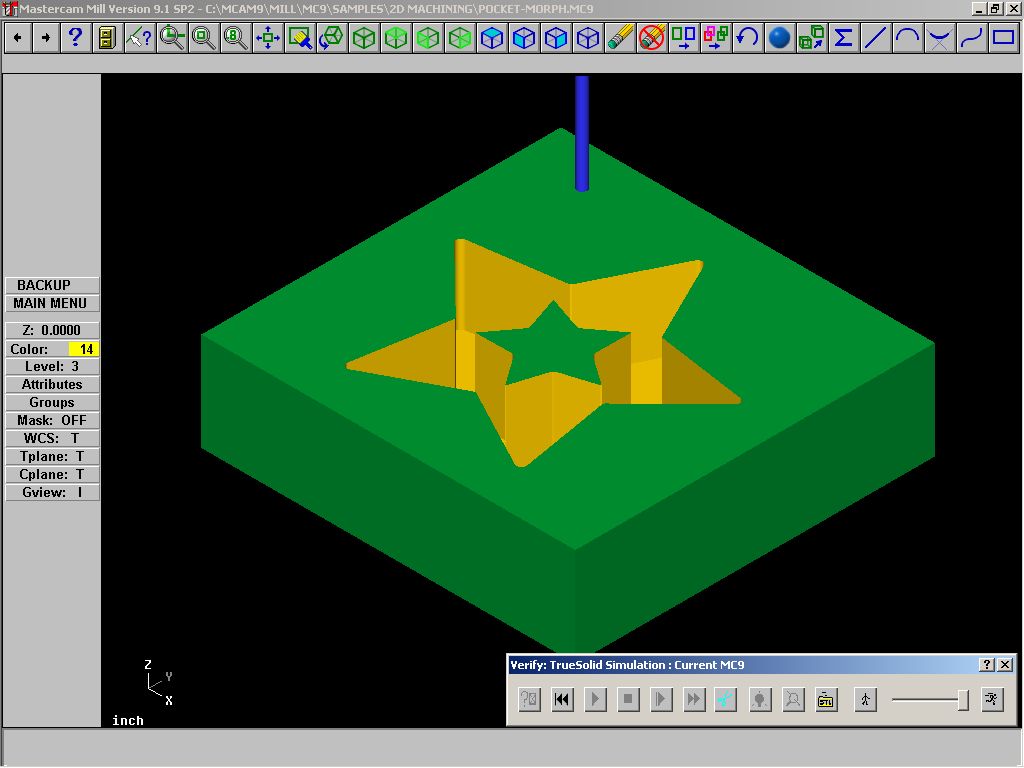Close the Verify TrueSolid Simulation dialog
The image size is (1024, 768).
coord(1006,665)
